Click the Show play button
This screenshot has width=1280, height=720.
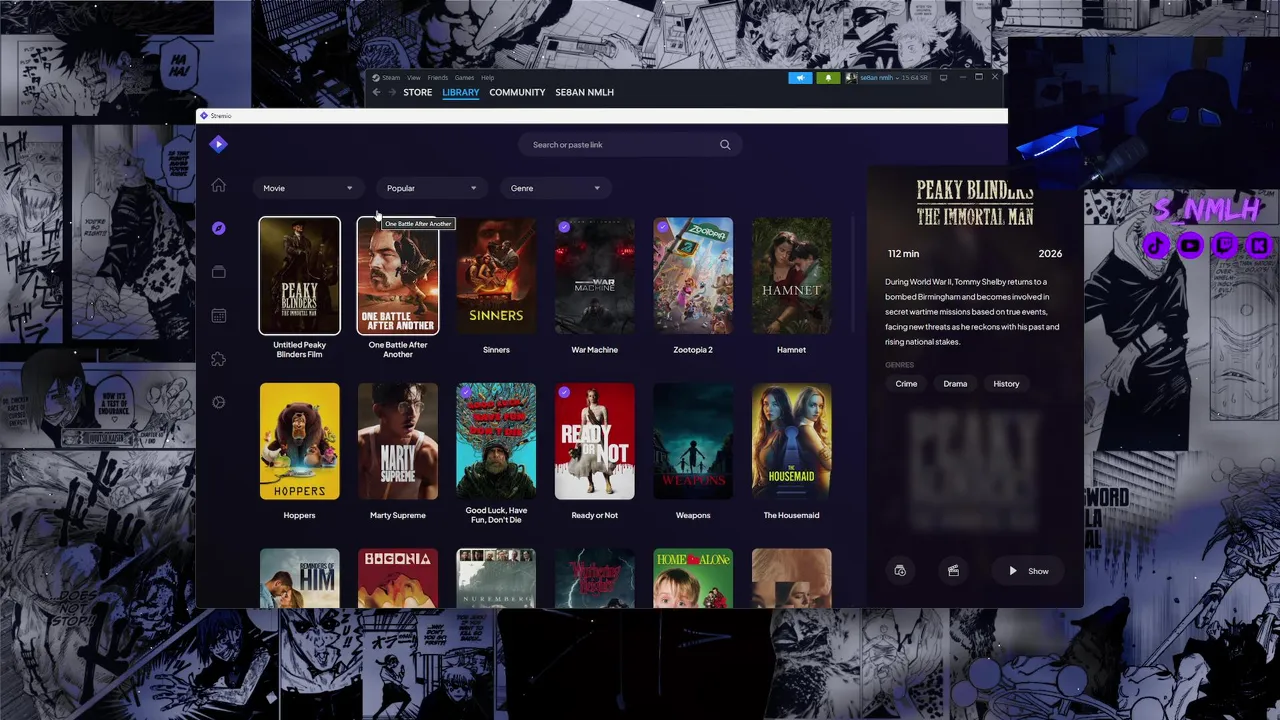click(x=1028, y=571)
